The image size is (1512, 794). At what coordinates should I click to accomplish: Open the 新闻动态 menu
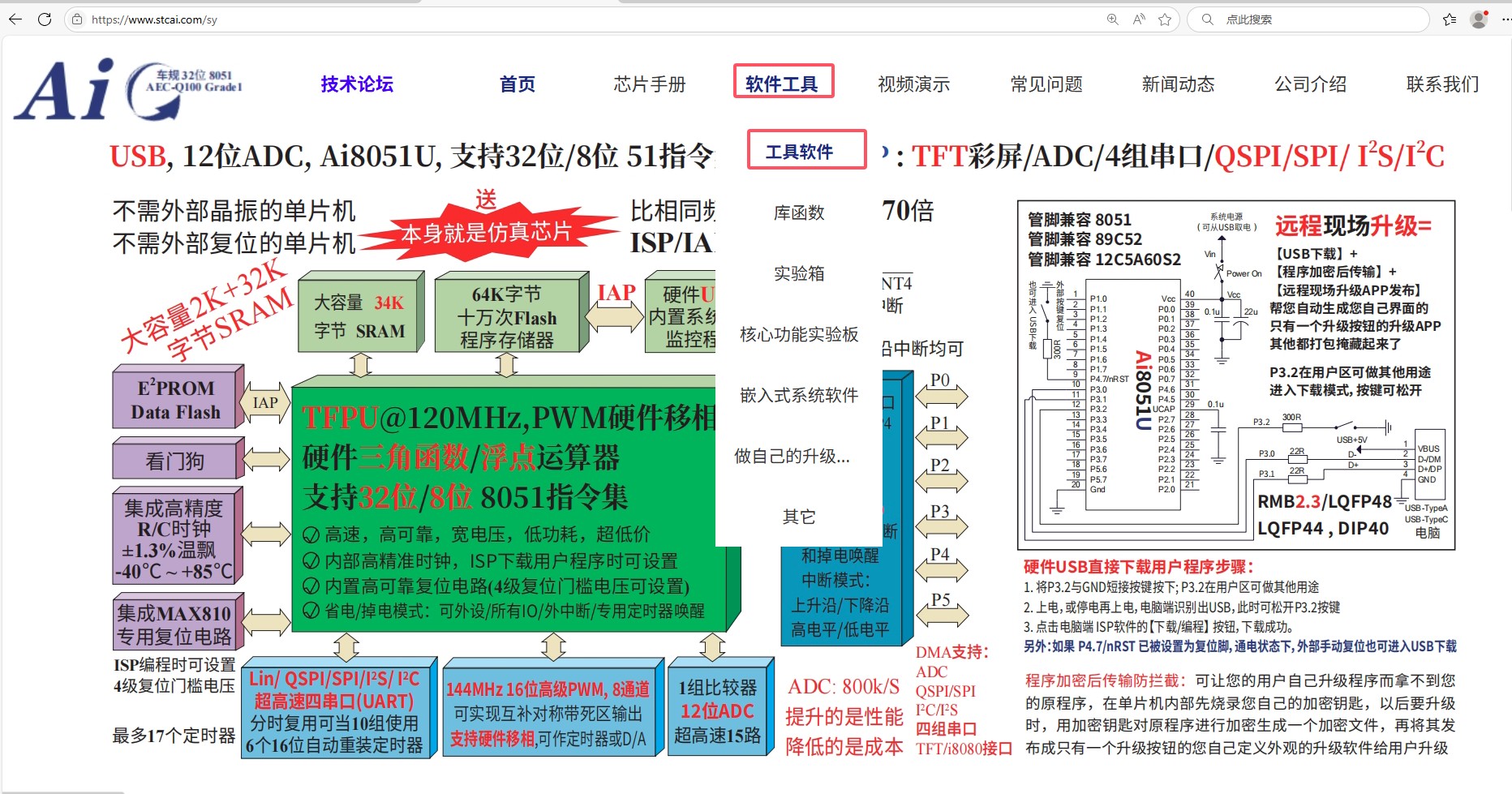tap(1179, 84)
